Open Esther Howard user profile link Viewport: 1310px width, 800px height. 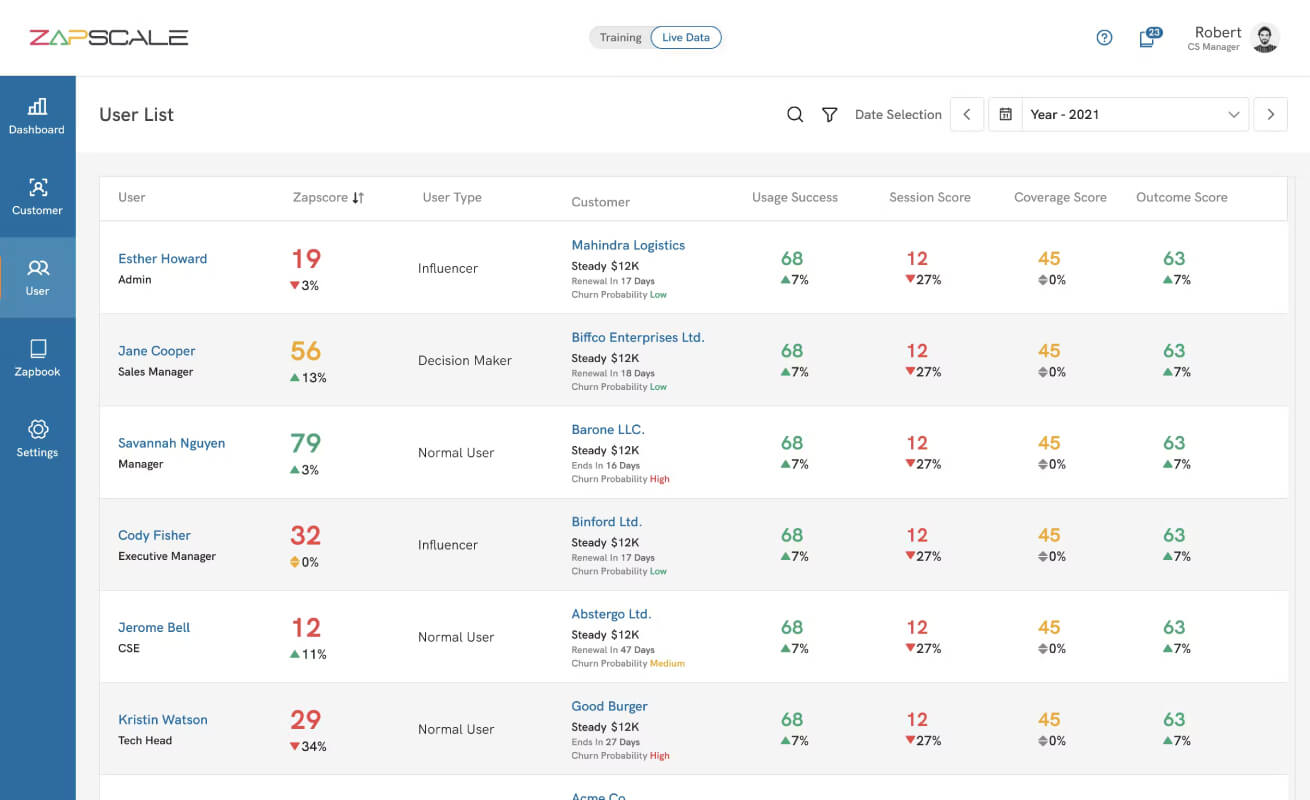click(x=163, y=259)
